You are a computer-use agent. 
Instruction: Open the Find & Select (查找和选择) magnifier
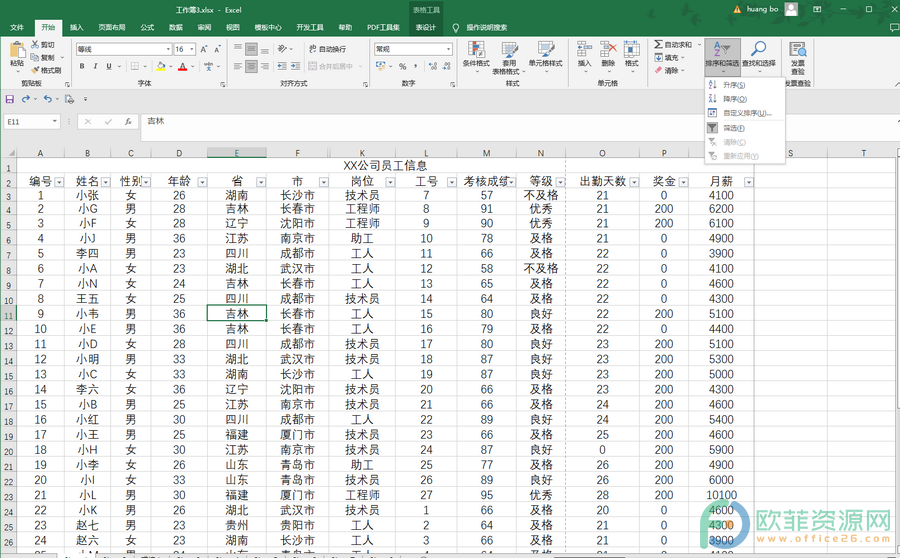click(x=758, y=49)
